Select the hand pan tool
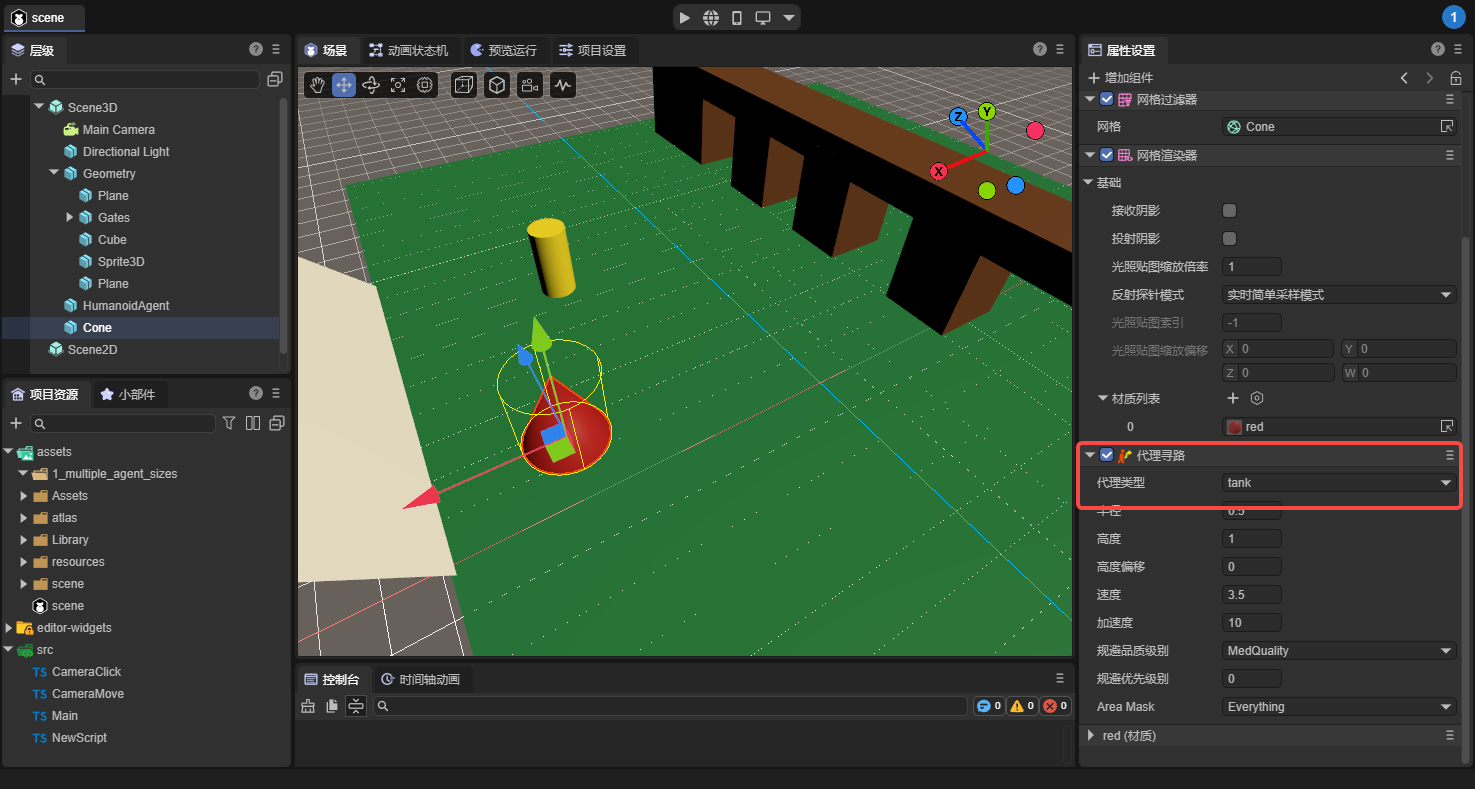Viewport: 1475px width, 789px height. pos(317,85)
